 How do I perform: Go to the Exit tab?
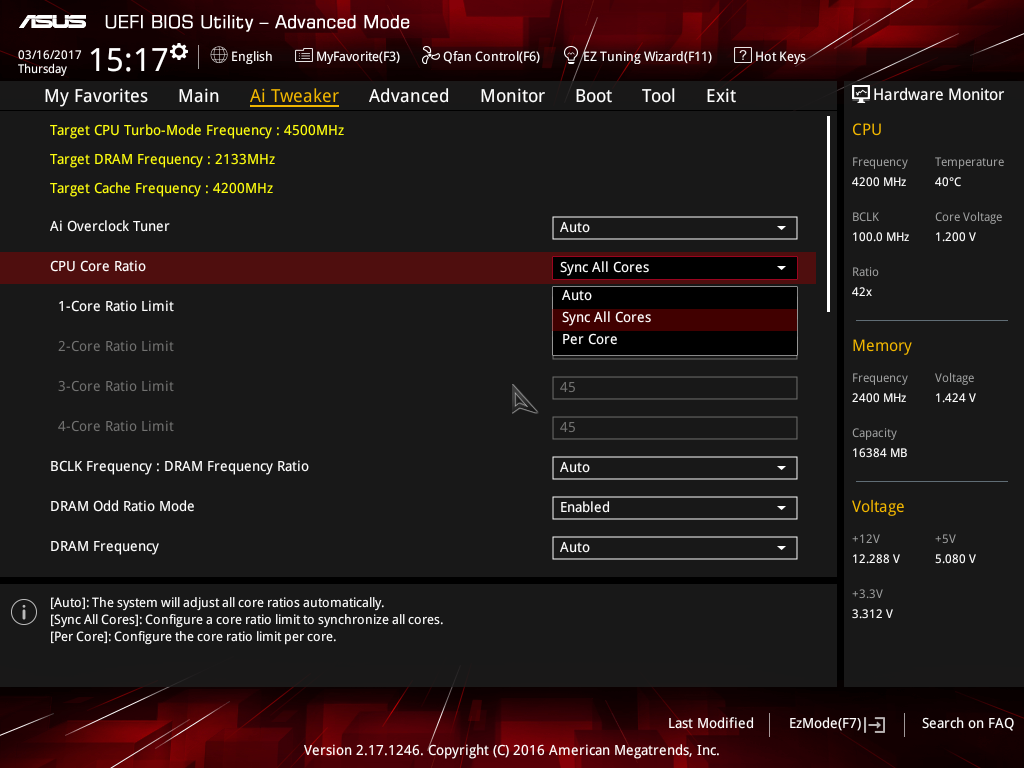721,96
